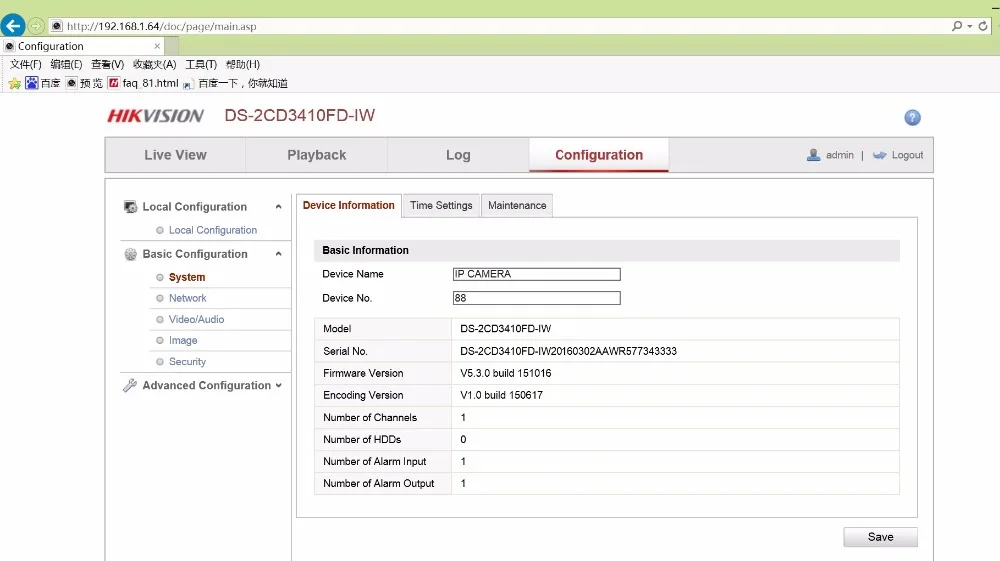The image size is (1000, 561).
Task: Click the Hikvision logo
Action: tap(156, 115)
